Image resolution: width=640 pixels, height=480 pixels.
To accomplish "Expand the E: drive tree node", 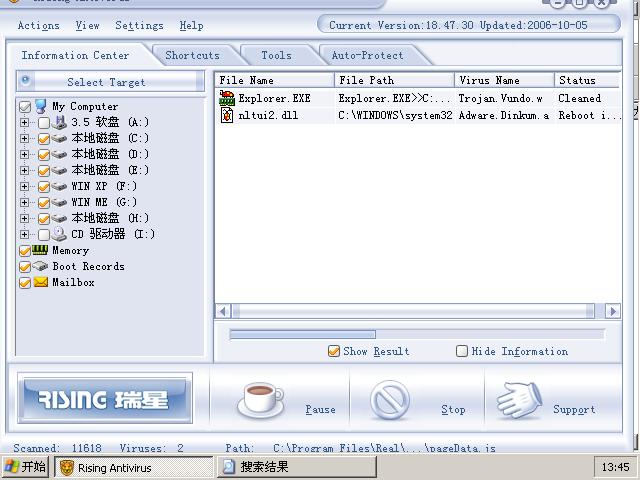I will (x=24, y=170).
